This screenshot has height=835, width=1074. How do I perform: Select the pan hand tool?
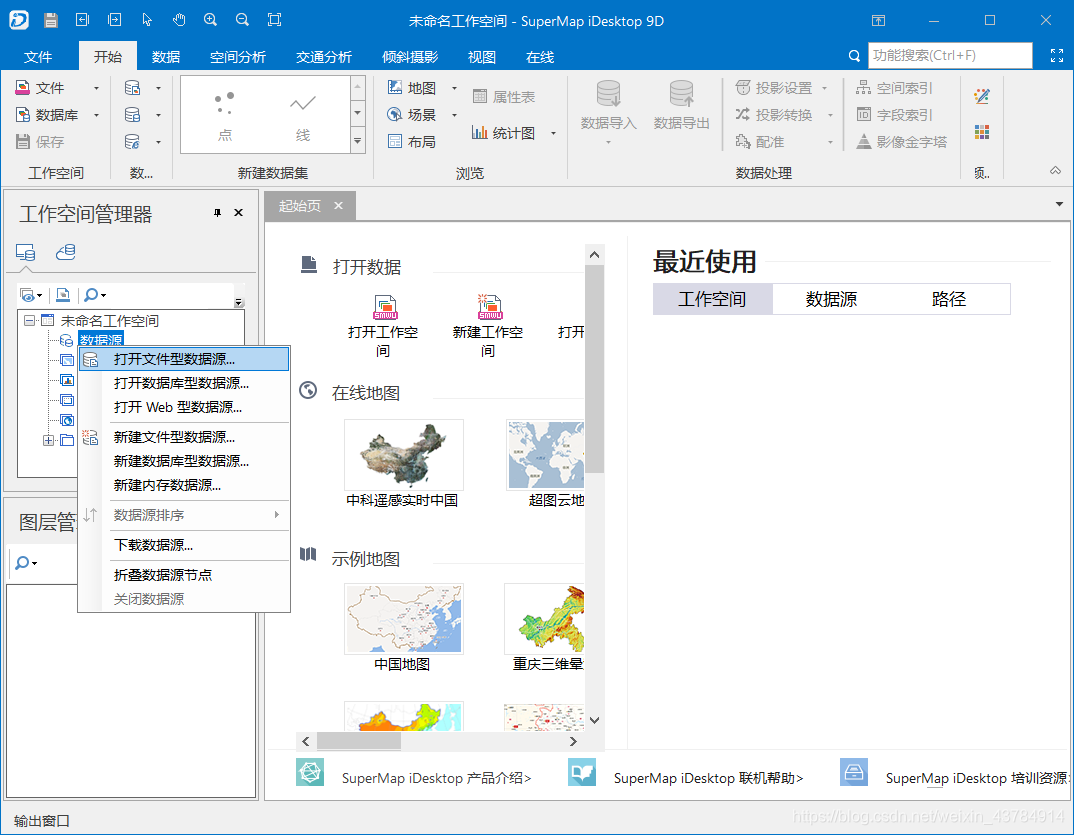tap(179, 20)
